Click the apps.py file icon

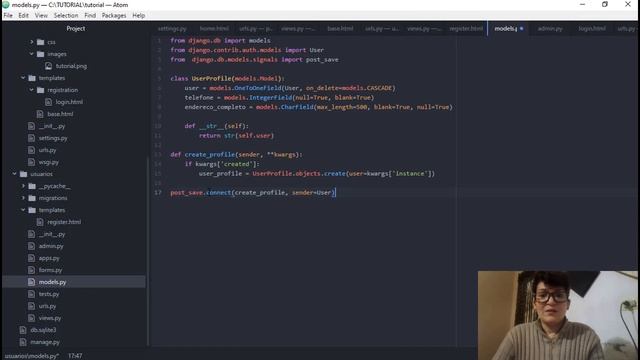31,258
